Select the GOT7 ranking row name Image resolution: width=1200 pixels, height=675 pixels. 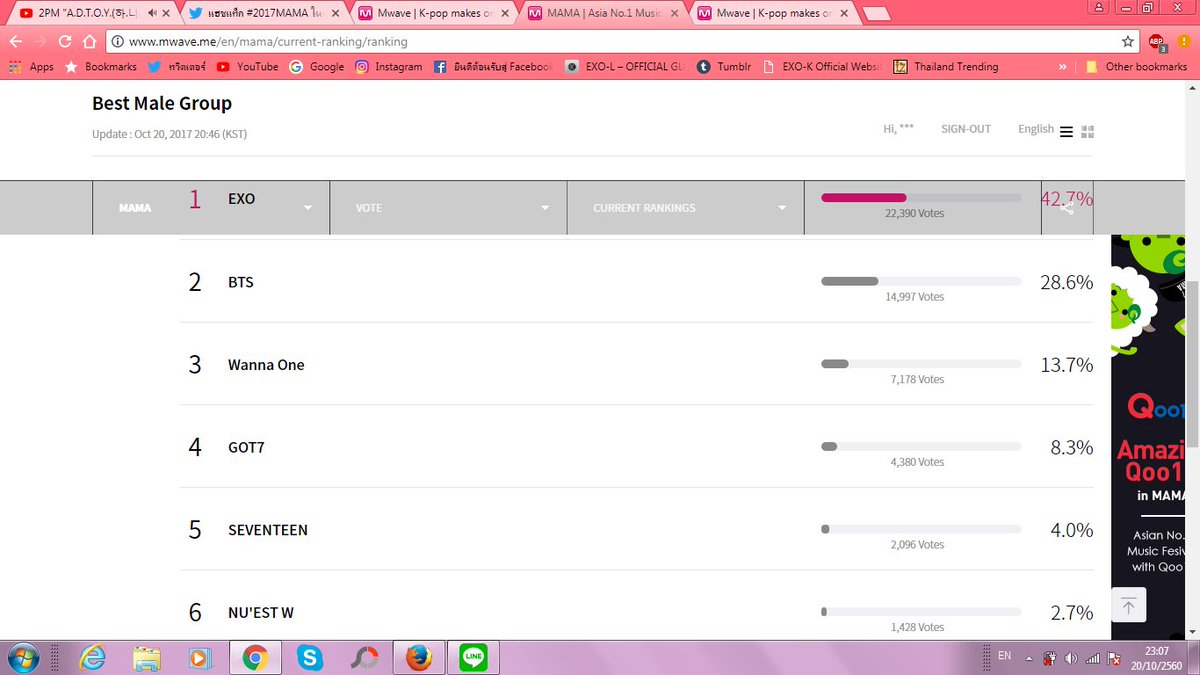(x=246, y=447)
